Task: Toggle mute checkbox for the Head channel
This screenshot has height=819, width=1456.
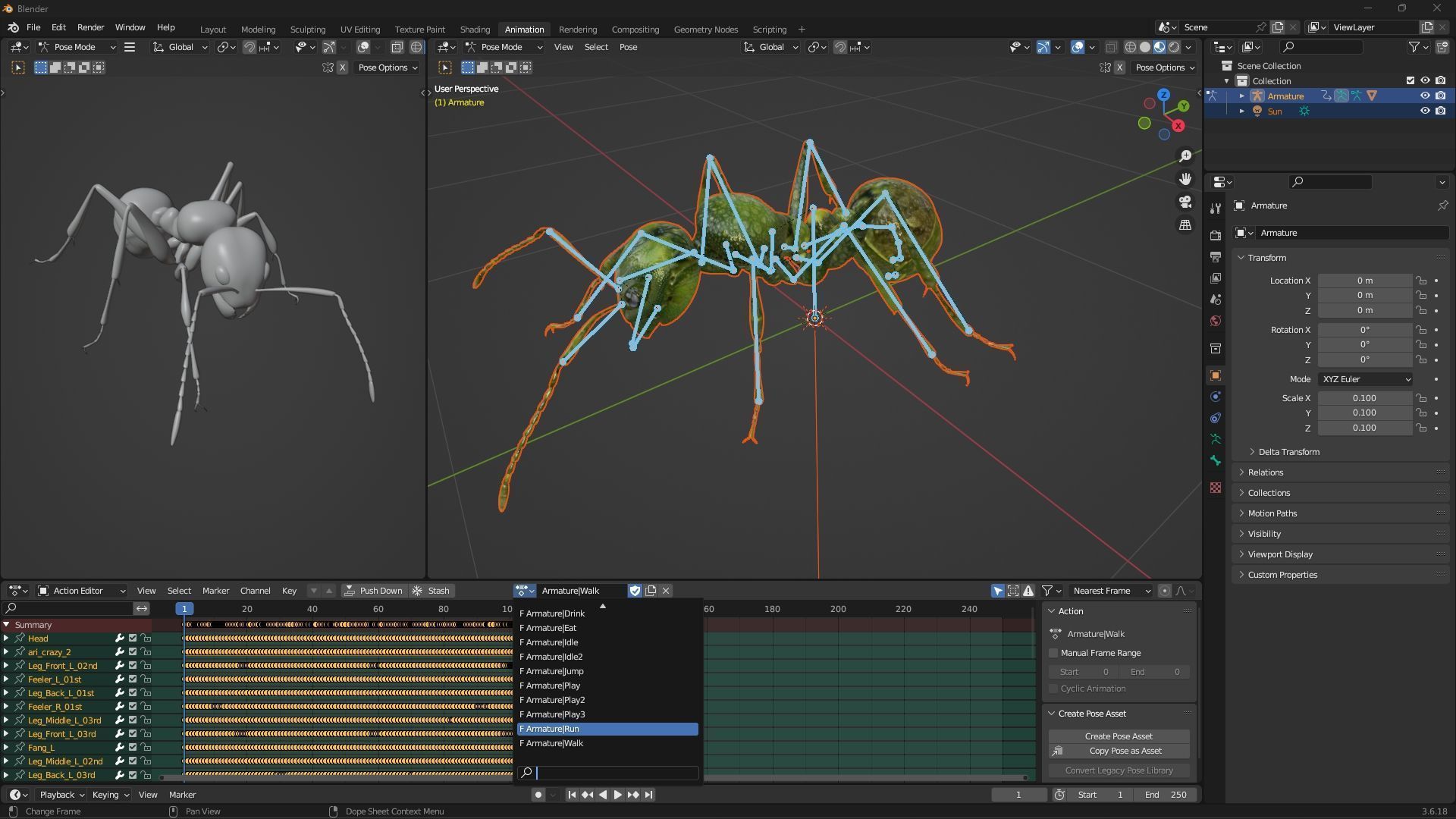Action: point(133,639)
